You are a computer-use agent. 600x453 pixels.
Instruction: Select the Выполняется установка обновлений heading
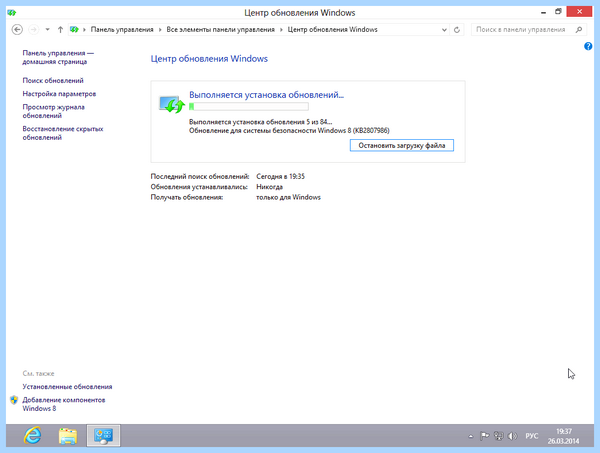[x=266, y=95]
